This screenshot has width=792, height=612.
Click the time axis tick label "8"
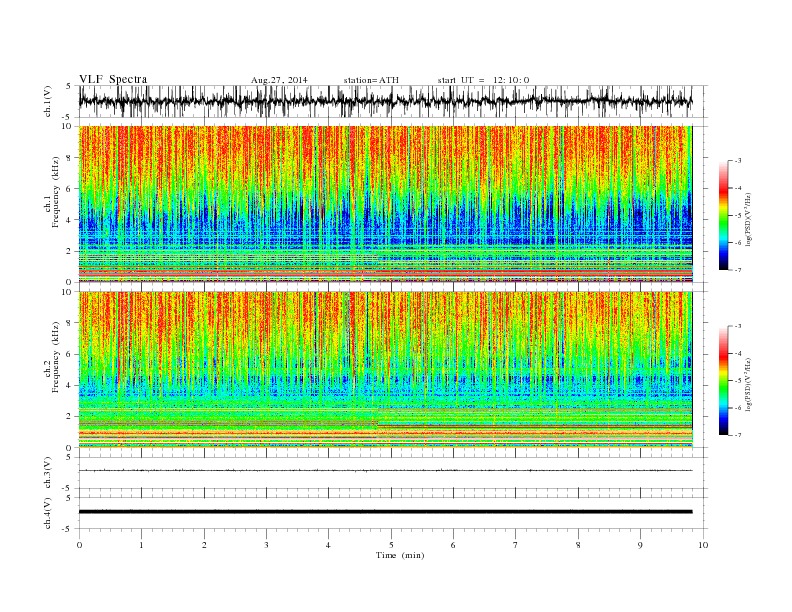point(578,545)
